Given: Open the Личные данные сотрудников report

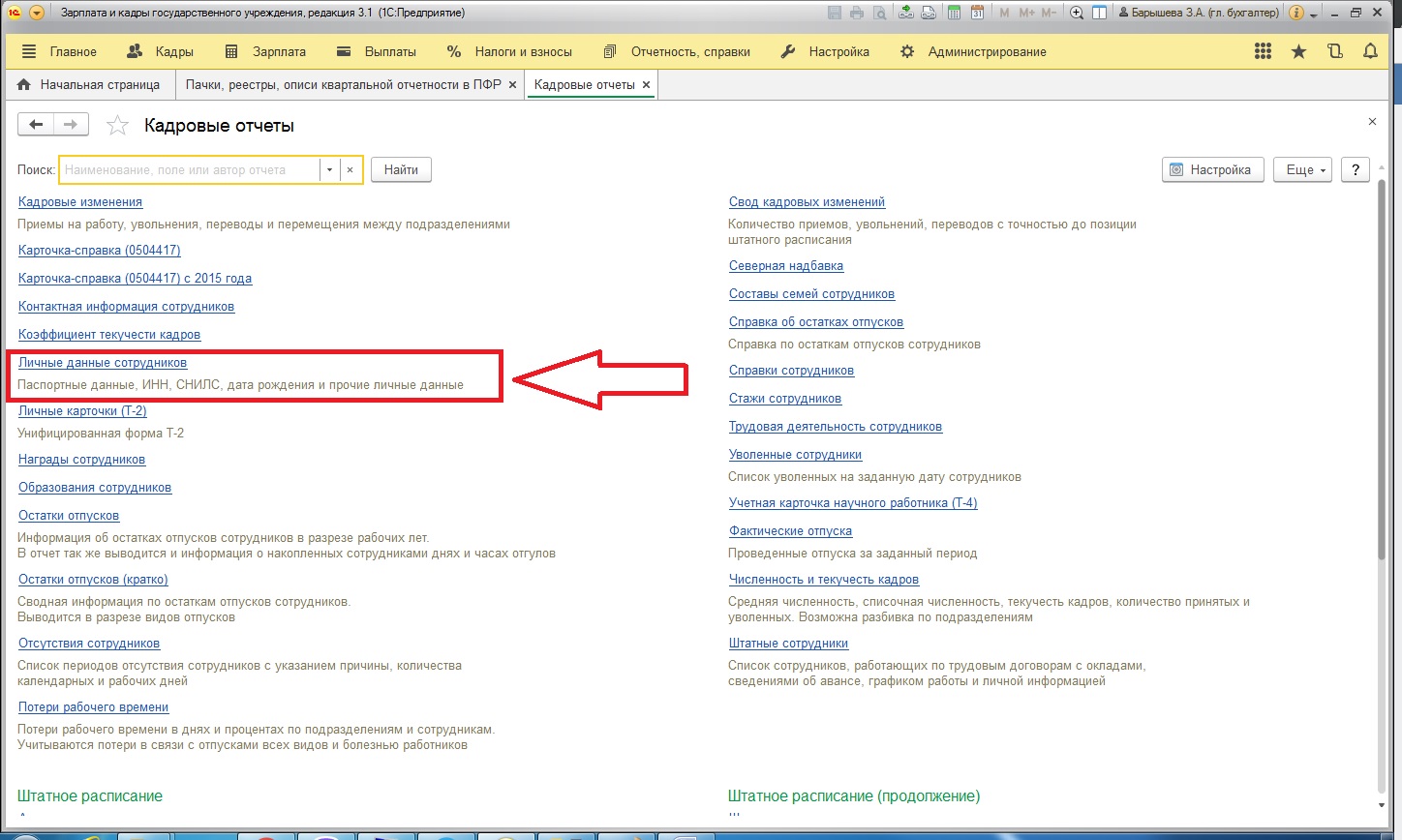Looking at the screenshot, I should [103, 363].
